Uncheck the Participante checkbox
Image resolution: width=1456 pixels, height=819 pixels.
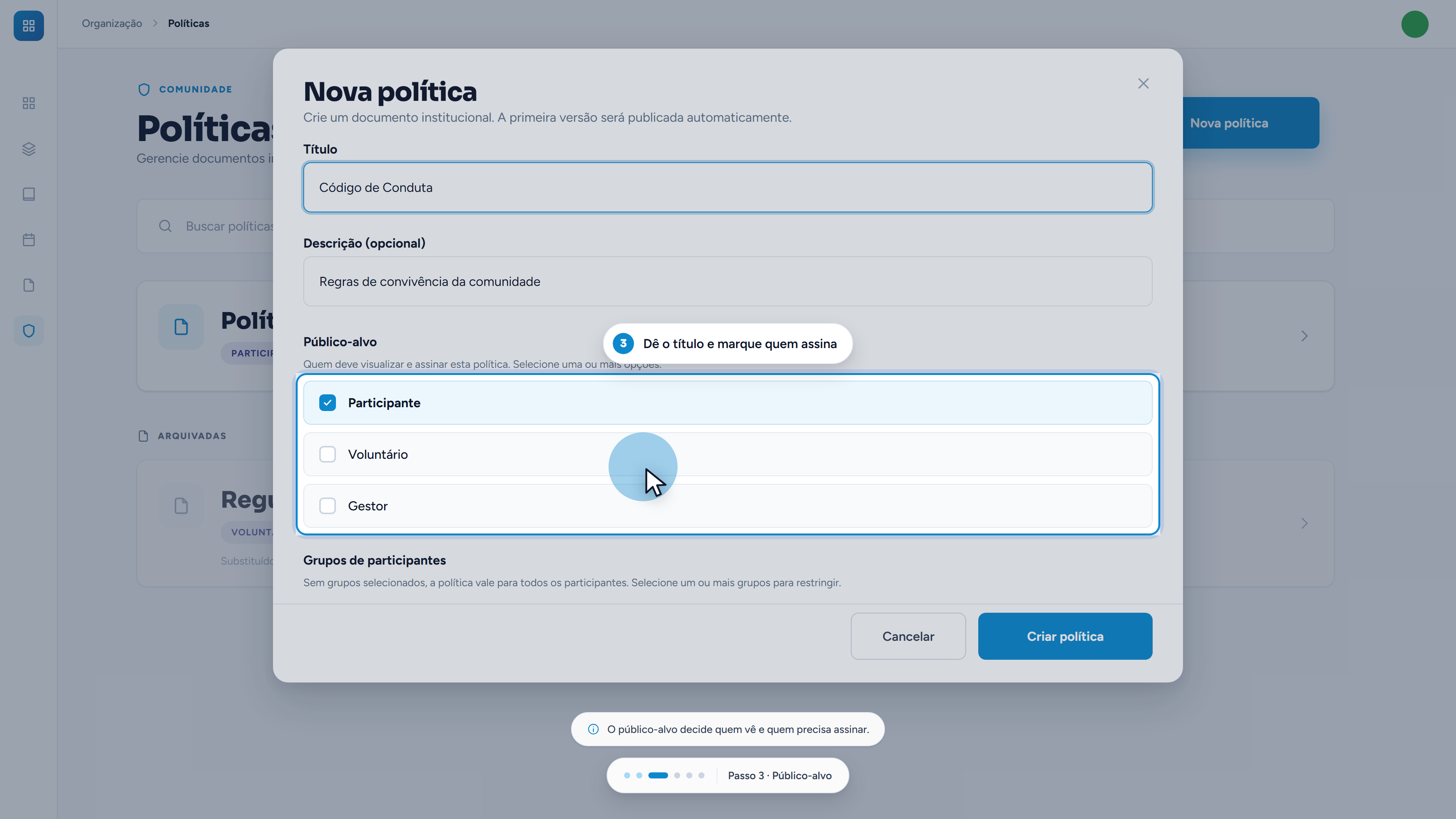pyautogui.click(x=327, y=402)
